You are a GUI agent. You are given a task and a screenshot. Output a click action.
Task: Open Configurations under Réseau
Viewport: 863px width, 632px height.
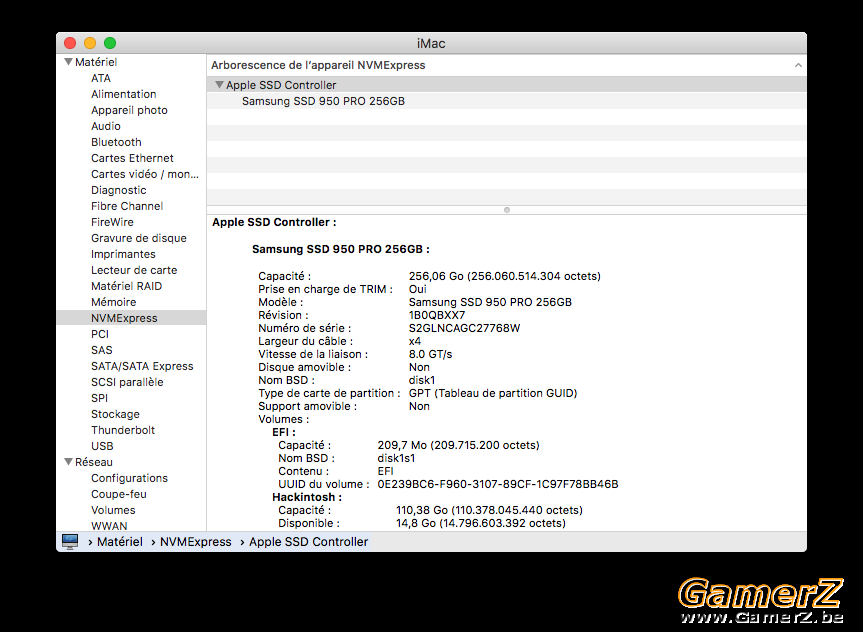tap(129, 478)
